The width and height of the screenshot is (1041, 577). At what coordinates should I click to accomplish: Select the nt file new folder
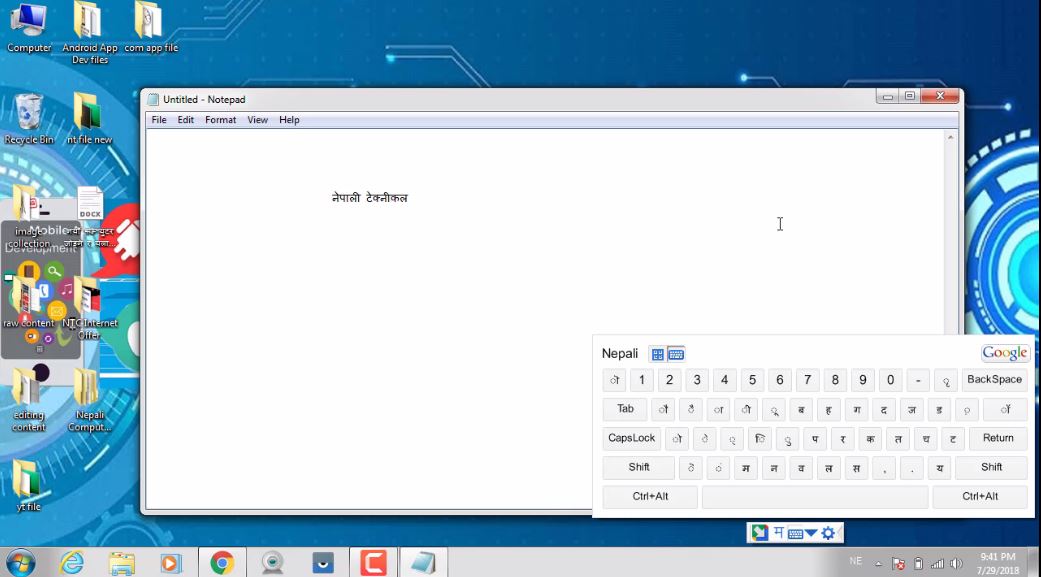click(89, 118)
